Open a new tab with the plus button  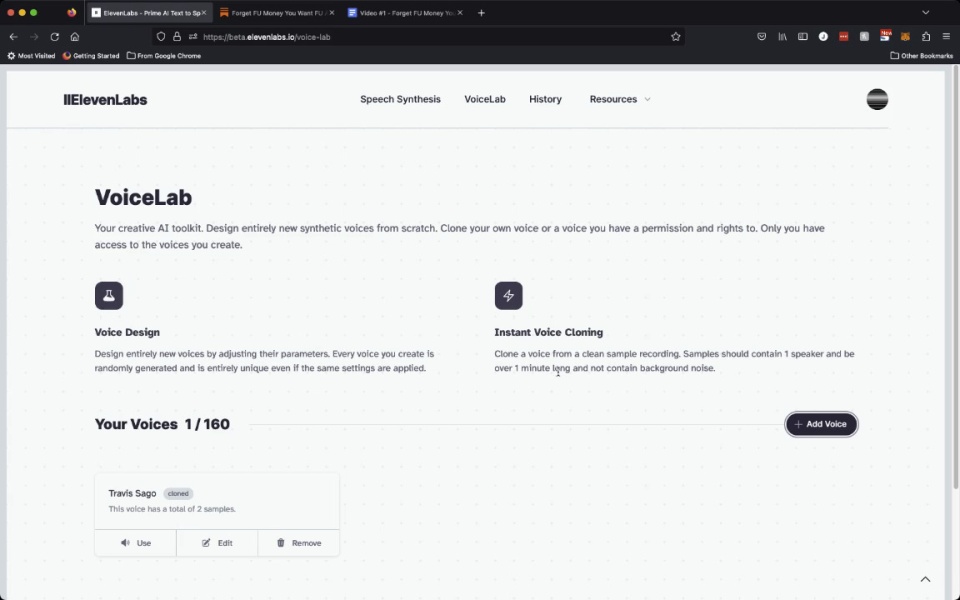481,13
